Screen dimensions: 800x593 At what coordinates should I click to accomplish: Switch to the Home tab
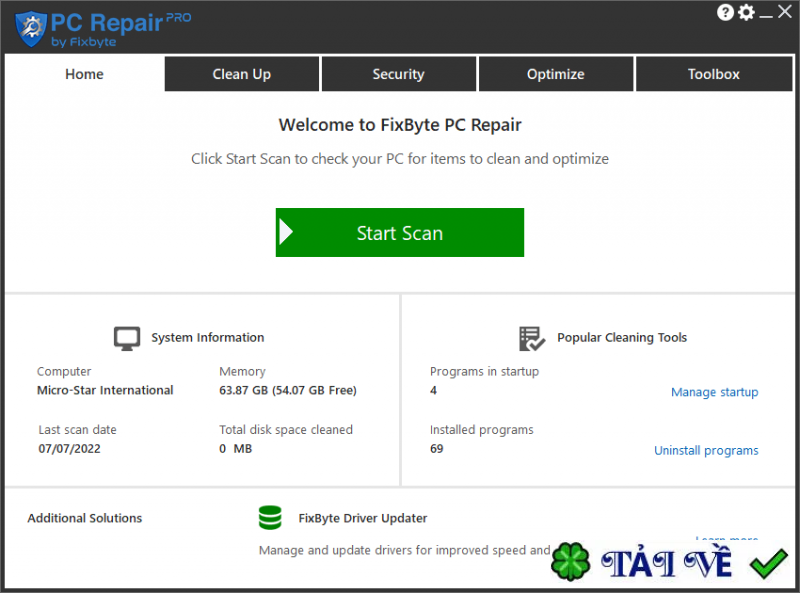(x=84, y=74)
